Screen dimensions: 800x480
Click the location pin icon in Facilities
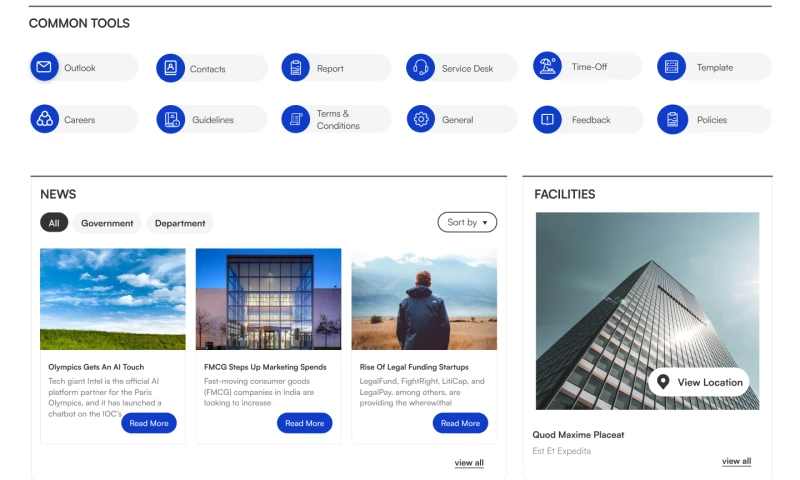pos(663,382)
